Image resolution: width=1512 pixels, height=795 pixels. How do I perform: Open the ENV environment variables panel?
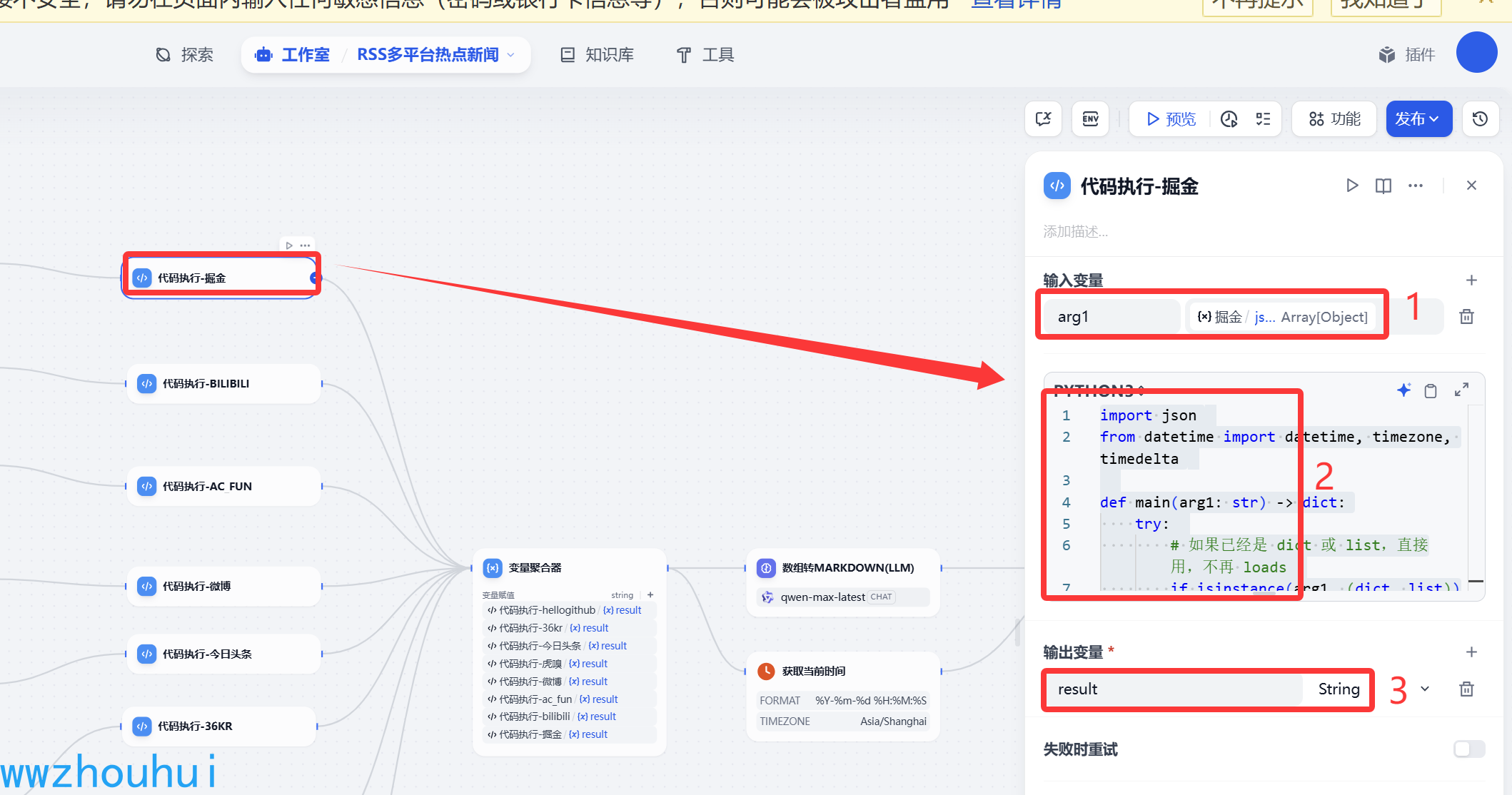point(1090,118)
